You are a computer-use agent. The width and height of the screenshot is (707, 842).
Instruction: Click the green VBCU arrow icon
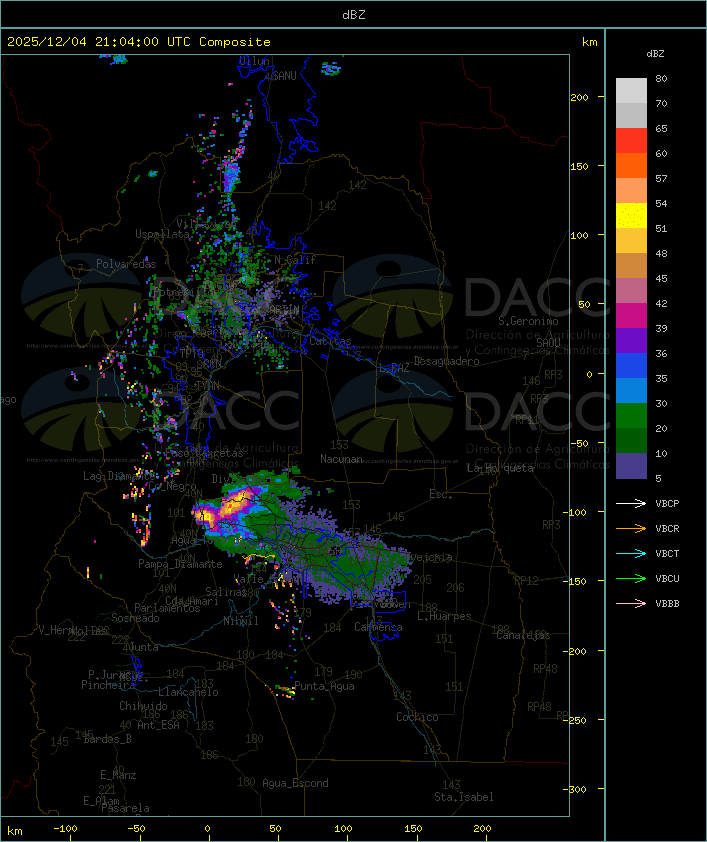631,578
